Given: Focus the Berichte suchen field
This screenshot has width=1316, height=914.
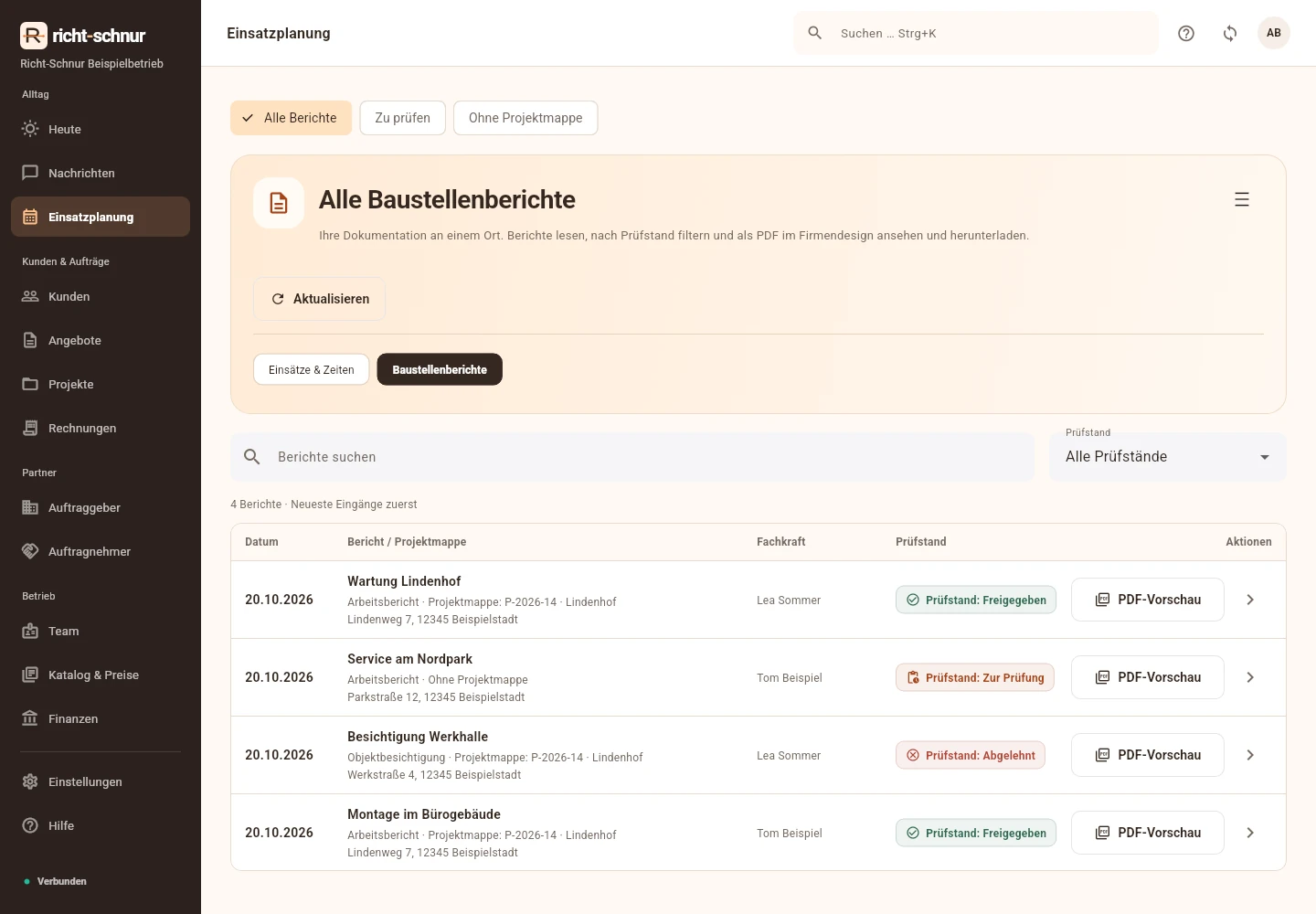Looking at the screenshot, I should (632, 457).
